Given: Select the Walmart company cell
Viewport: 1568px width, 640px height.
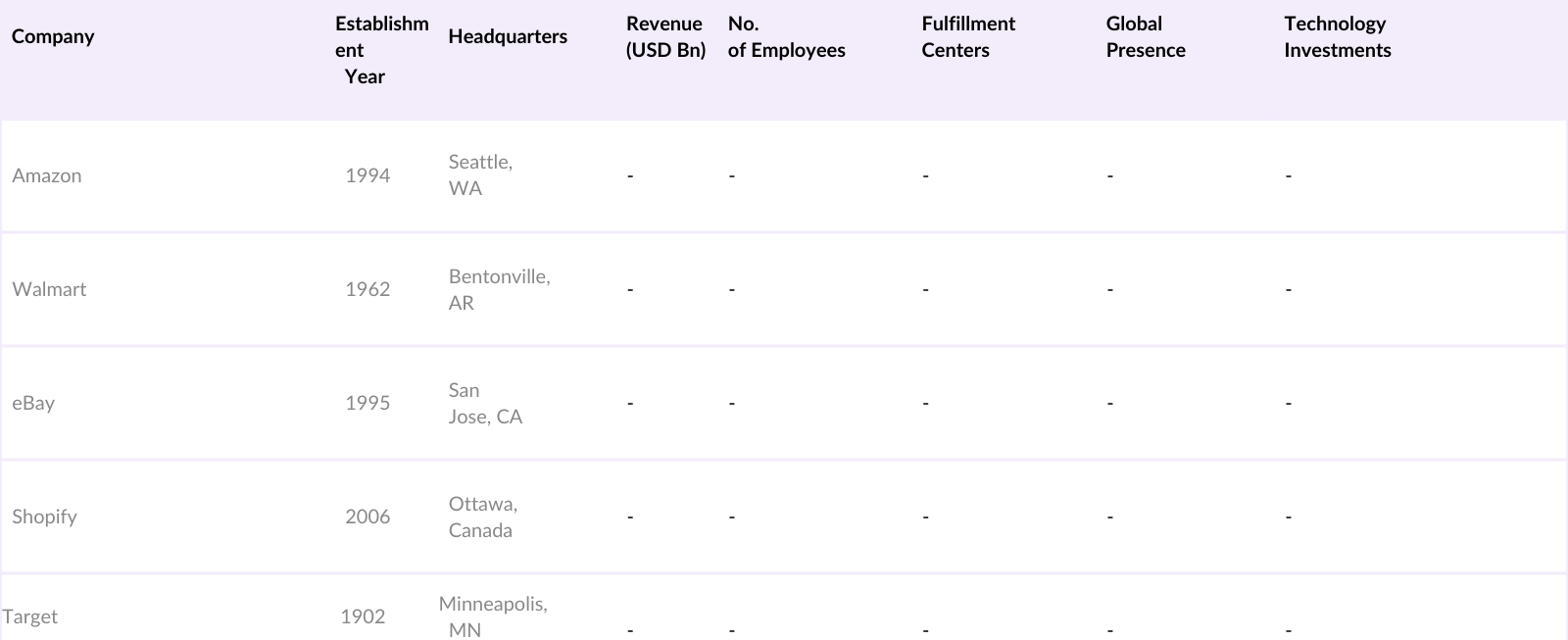Looking at the screenshot, I should [x=49, y=289].
